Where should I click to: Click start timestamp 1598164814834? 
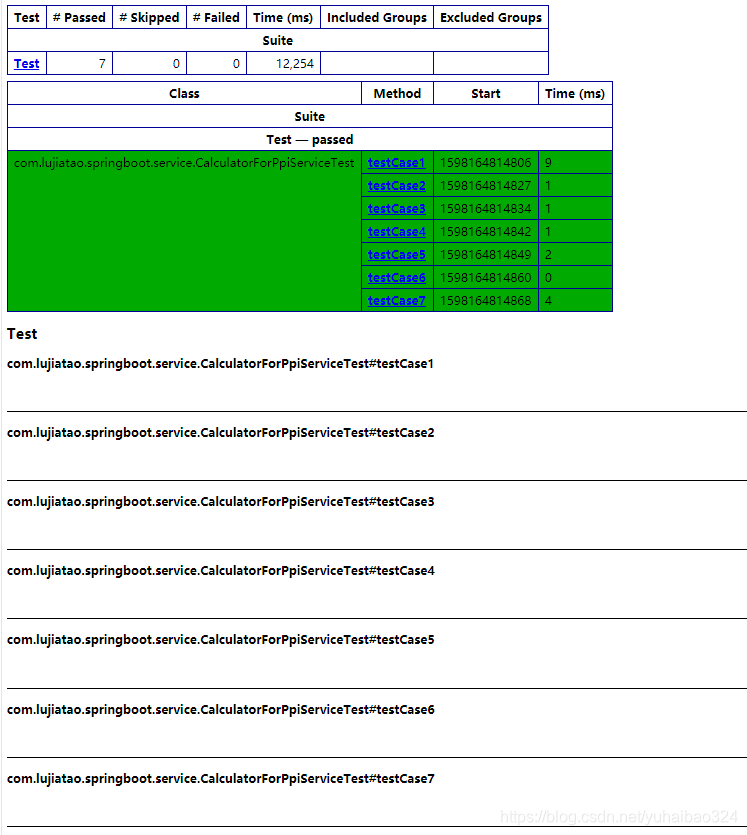[x=486, y=208]
